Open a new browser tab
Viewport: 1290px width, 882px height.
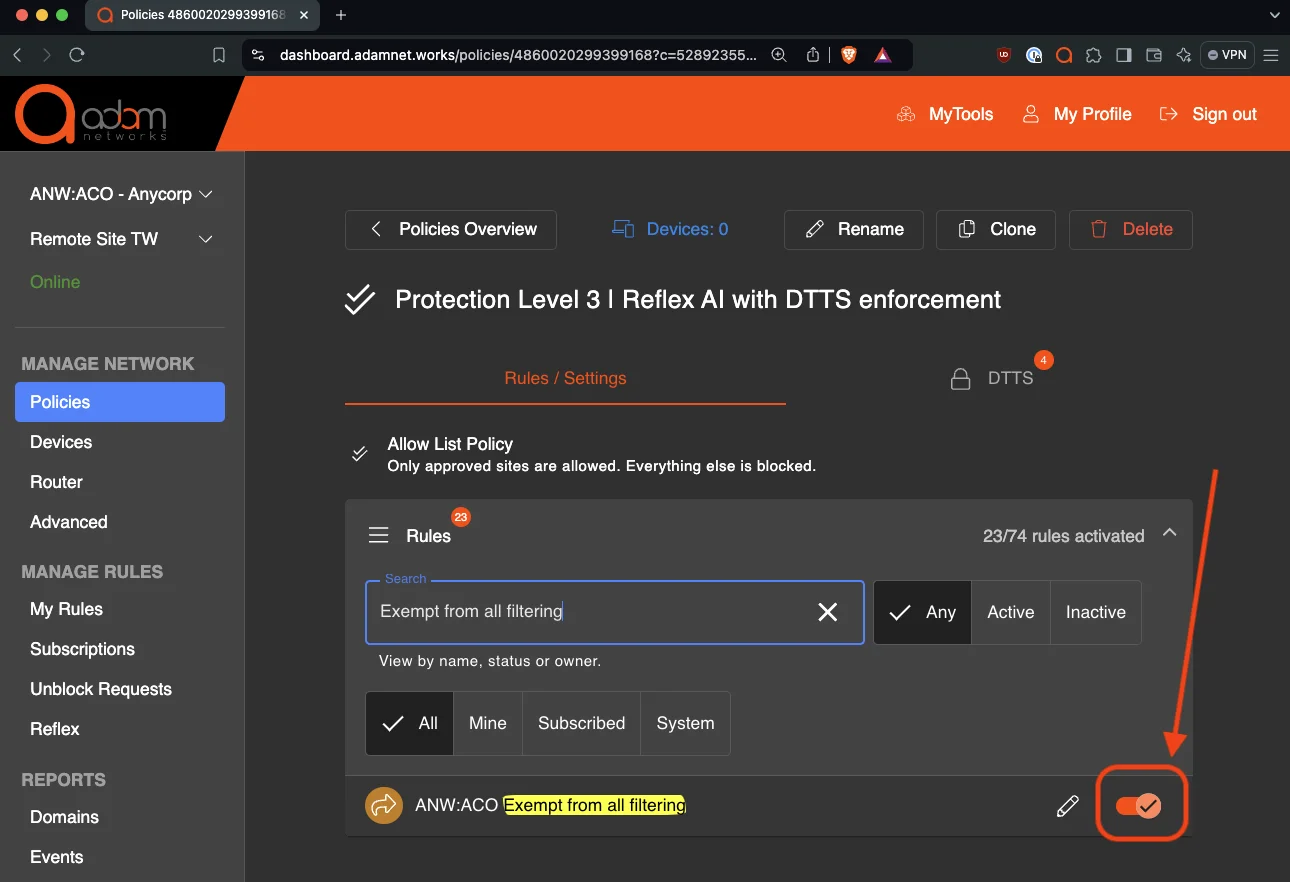[341, 15]
